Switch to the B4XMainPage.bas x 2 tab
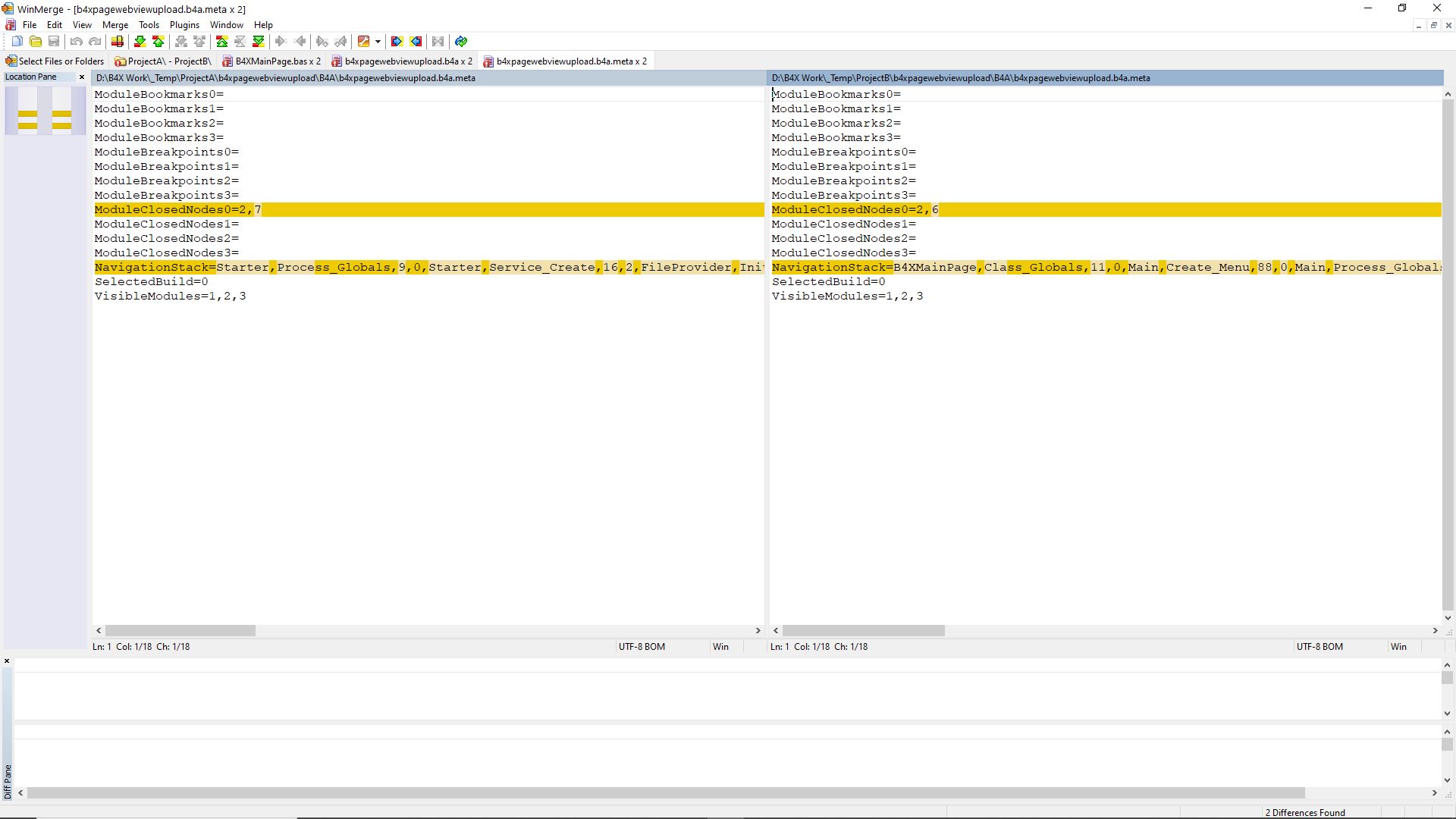This screenshot has height=819, width=1456. [271, 61]
